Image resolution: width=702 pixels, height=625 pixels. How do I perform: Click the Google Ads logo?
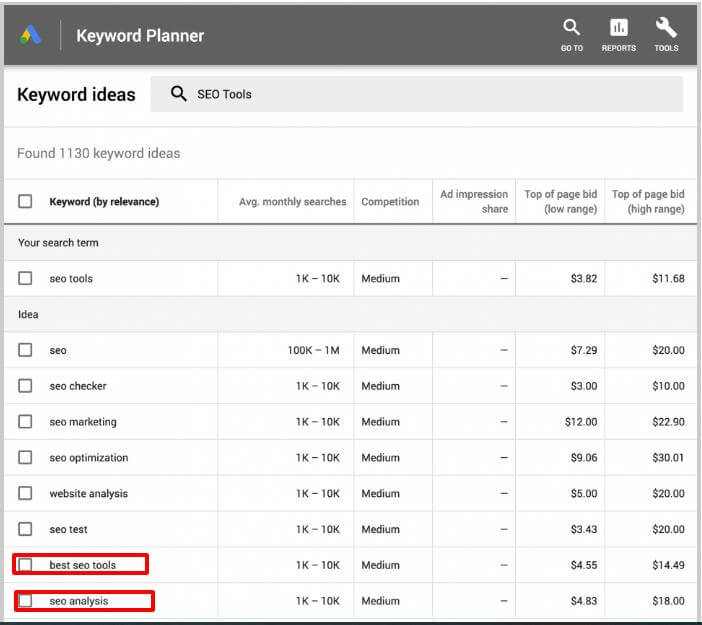30,35
